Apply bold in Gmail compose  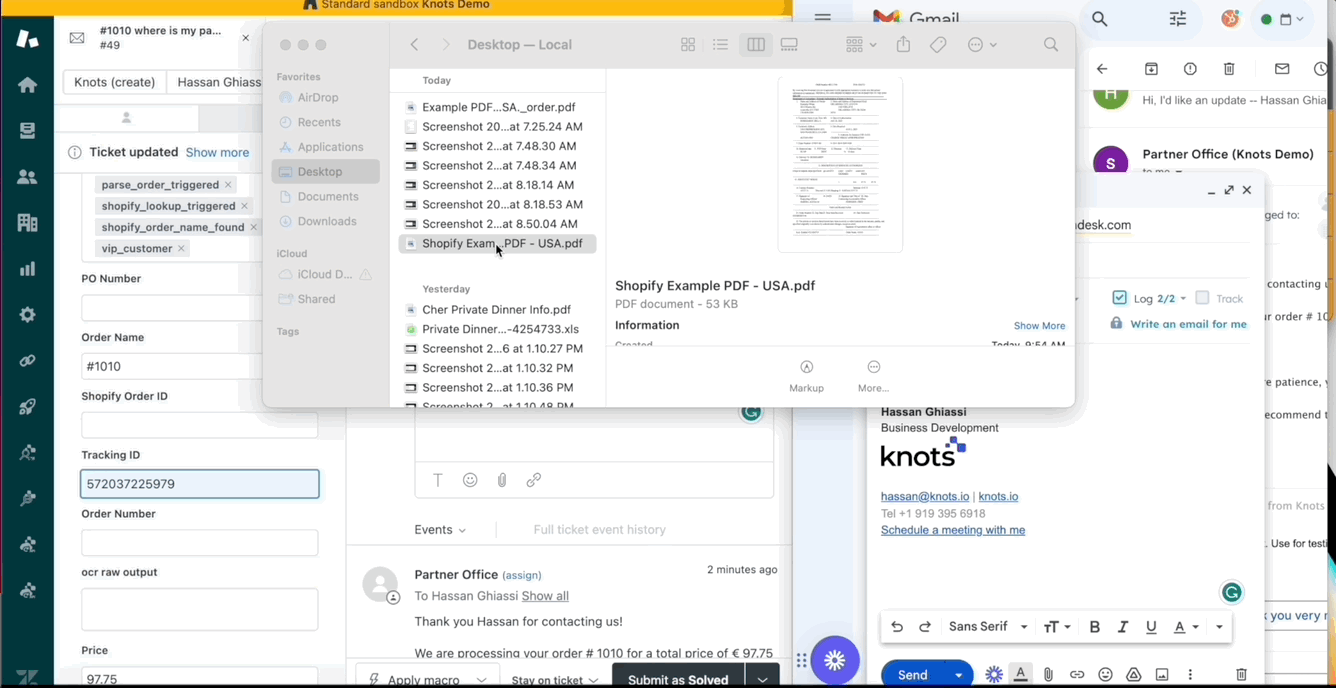(1094, 627)
